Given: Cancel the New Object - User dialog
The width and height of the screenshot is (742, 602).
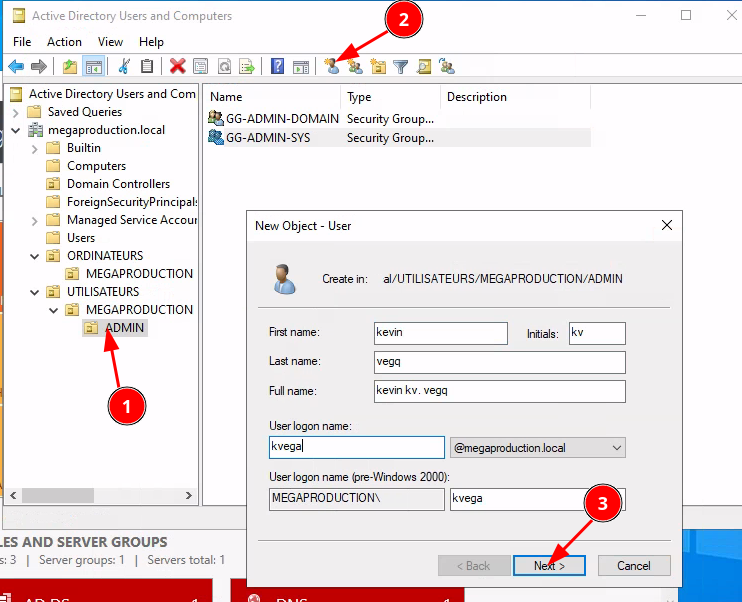Looking at the screenshot, I should coord(633,565).
